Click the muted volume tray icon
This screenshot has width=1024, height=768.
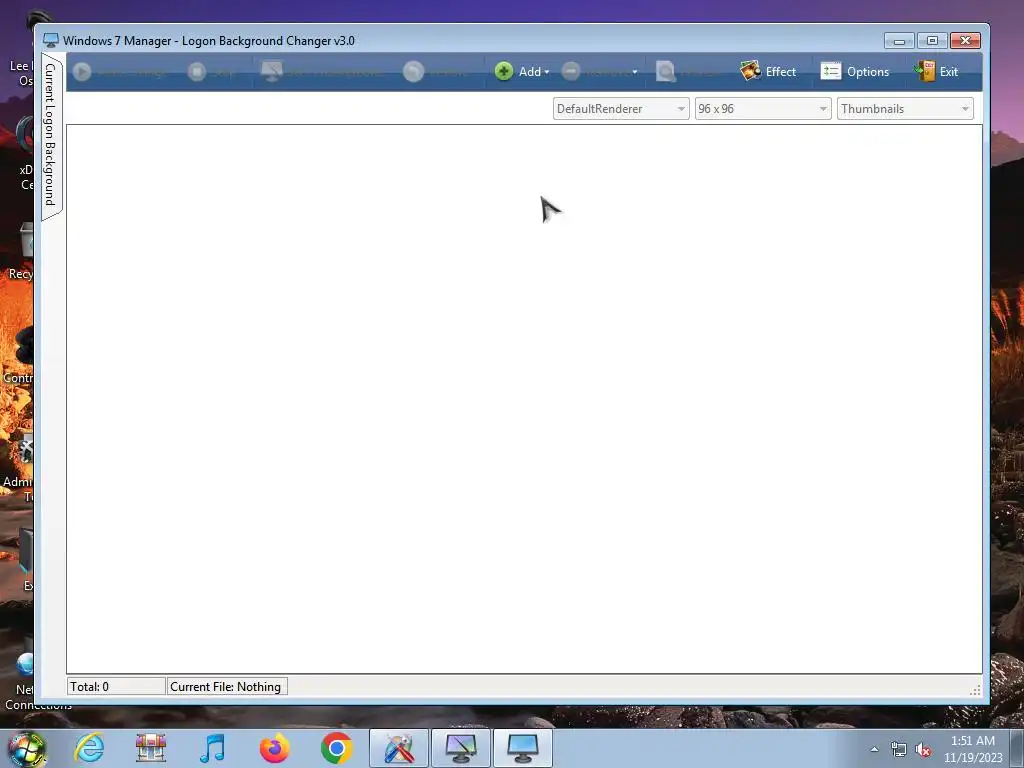pyautogui.click(x=923, y=750)
